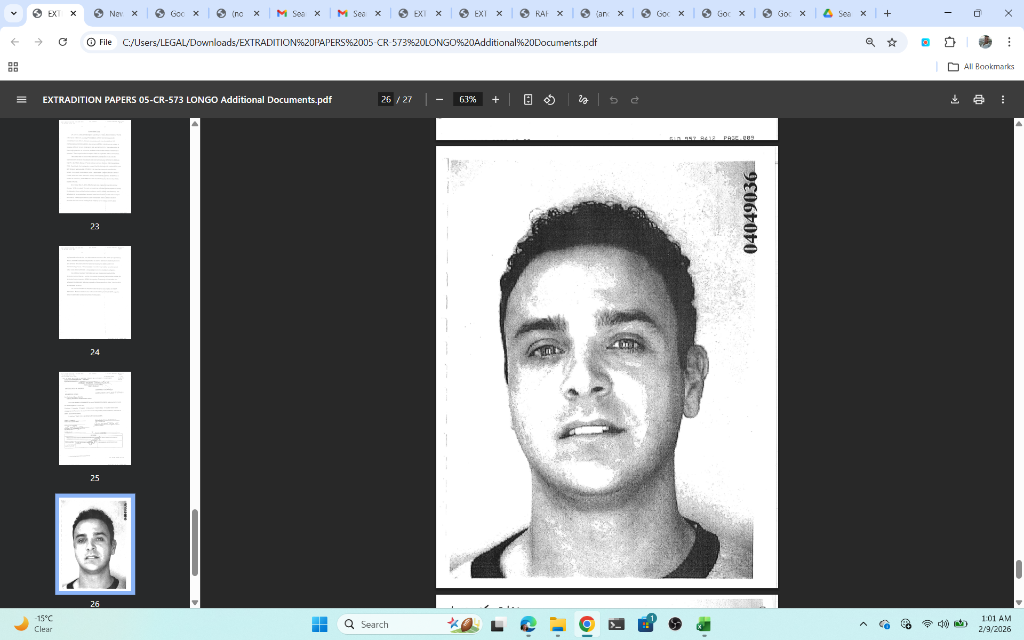Viewport: 1024px width, 640px height.
Task: Edit the 63% zoom level field
Action: click(x=467, y=100)
